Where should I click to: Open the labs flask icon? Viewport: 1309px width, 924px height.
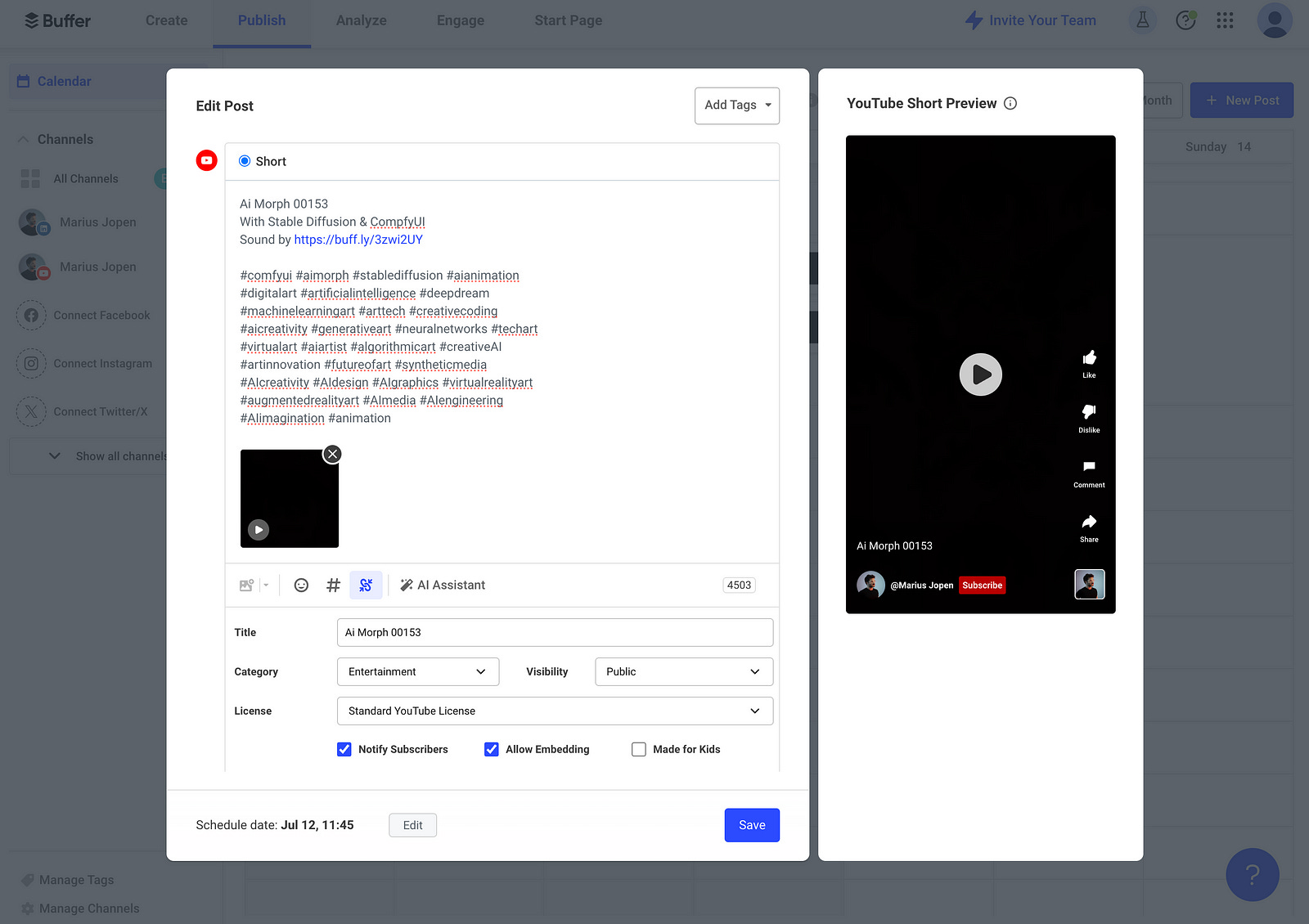pos(1143,20)
